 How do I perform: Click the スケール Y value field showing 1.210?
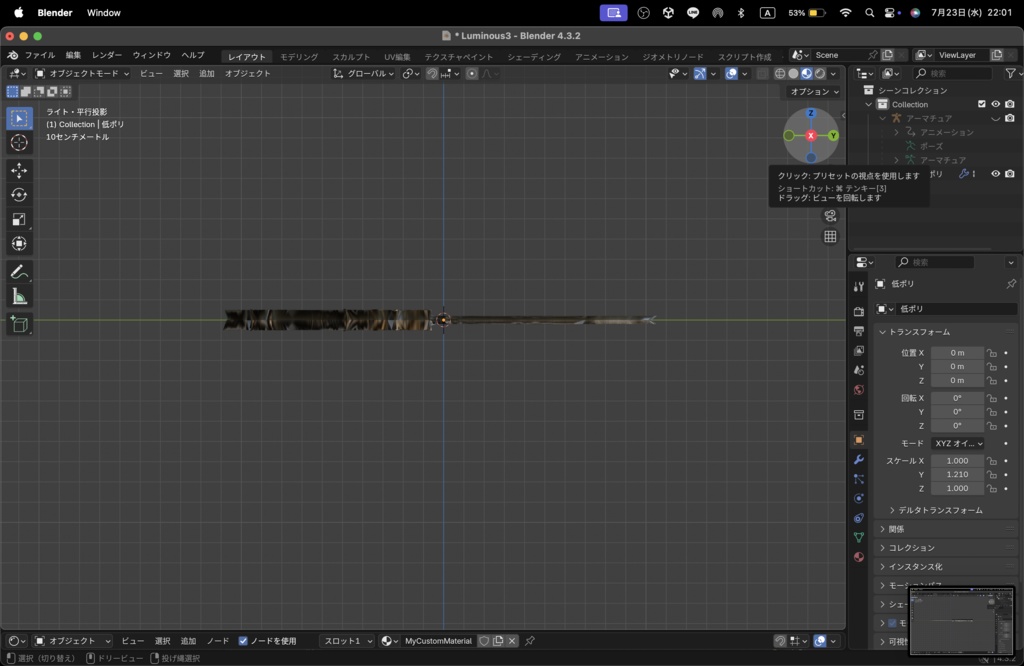tap(957, 475)
